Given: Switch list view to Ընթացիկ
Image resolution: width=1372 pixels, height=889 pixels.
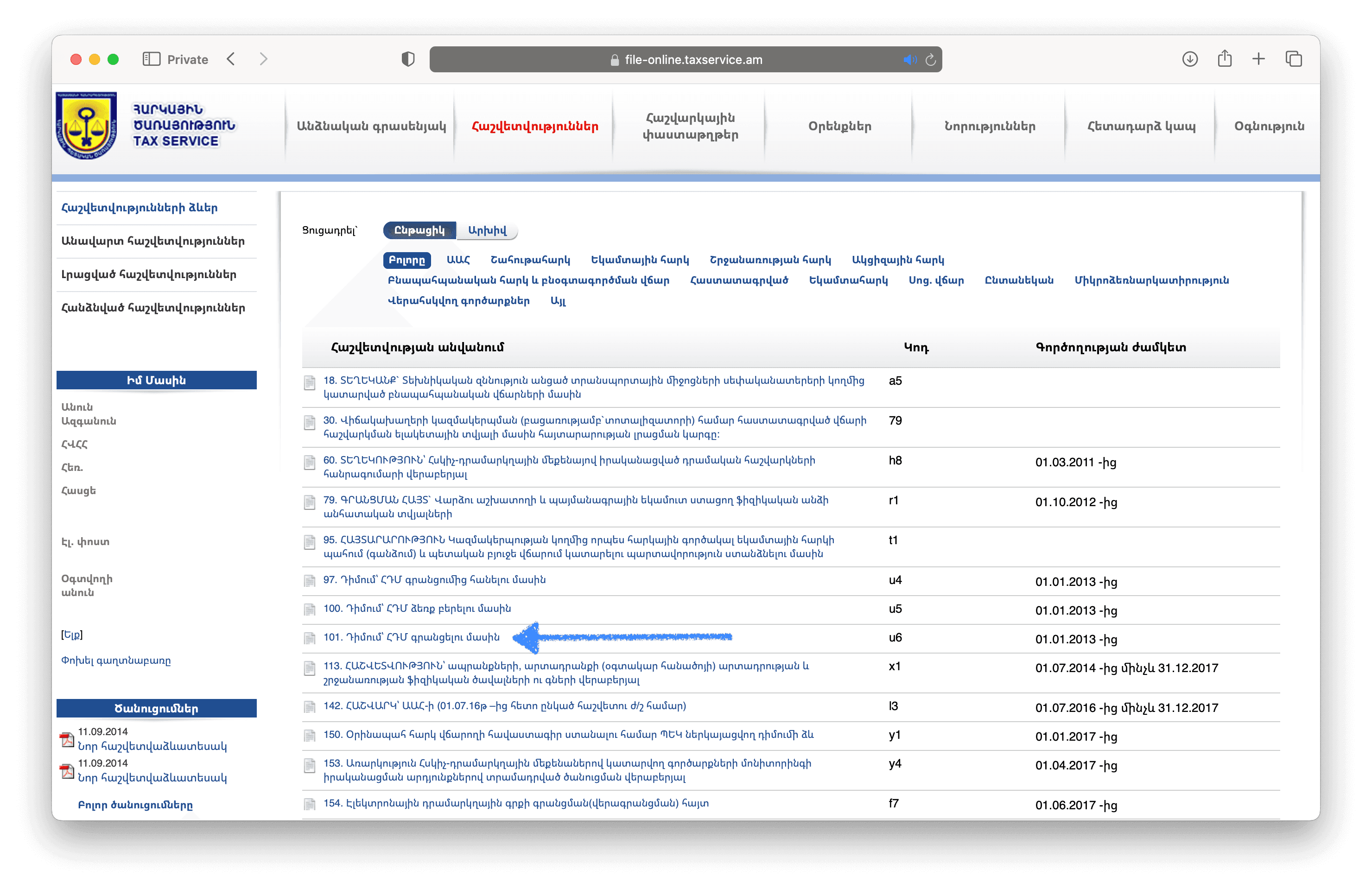Looking at the screenshot, I should point(419,231).
